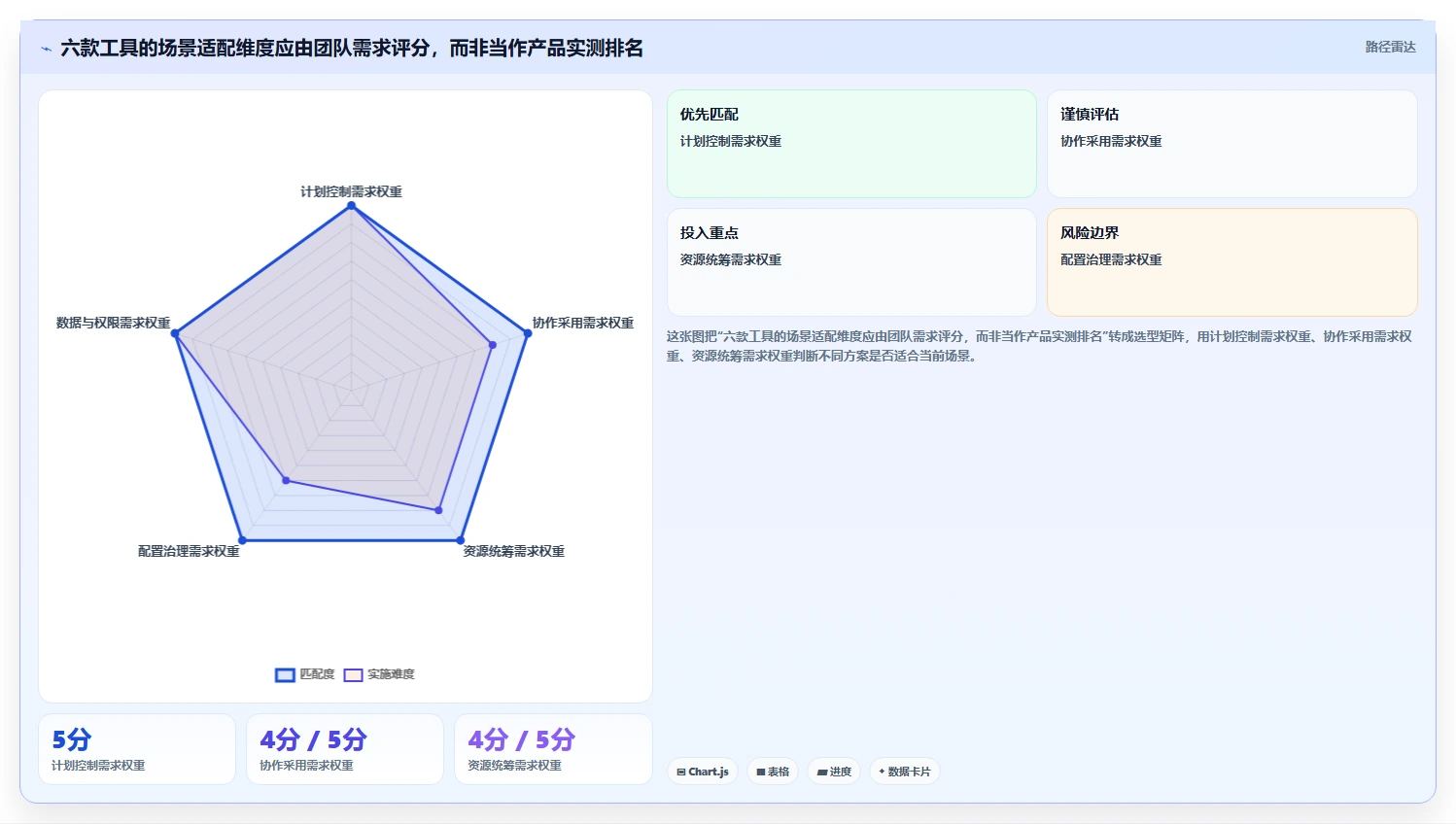Click the 进度 tag

[834, 772]
